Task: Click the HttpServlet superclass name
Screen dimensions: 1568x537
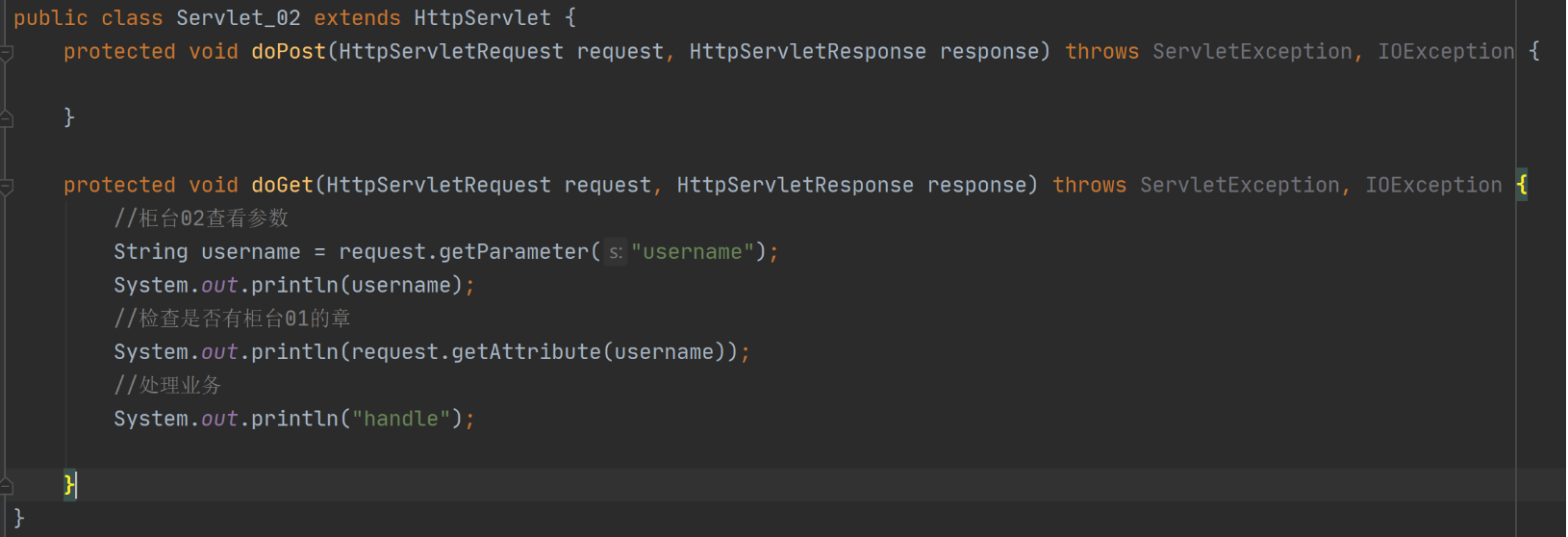Action: coord(482,18)
